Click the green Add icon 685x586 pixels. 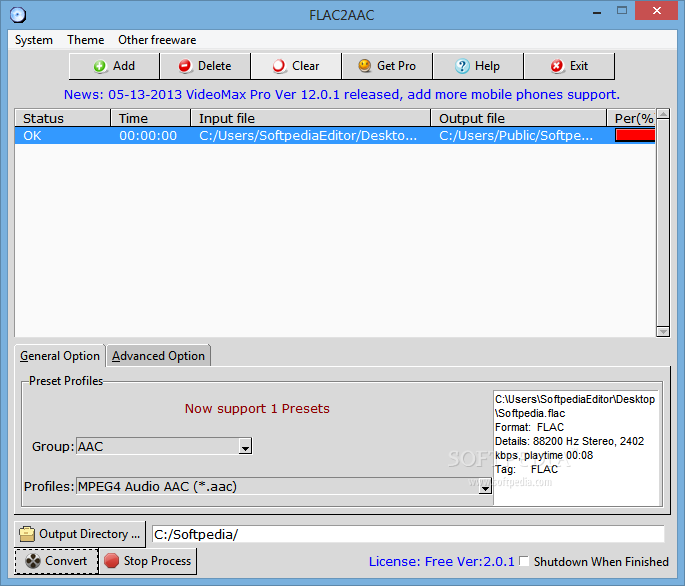tap(100, 66)
